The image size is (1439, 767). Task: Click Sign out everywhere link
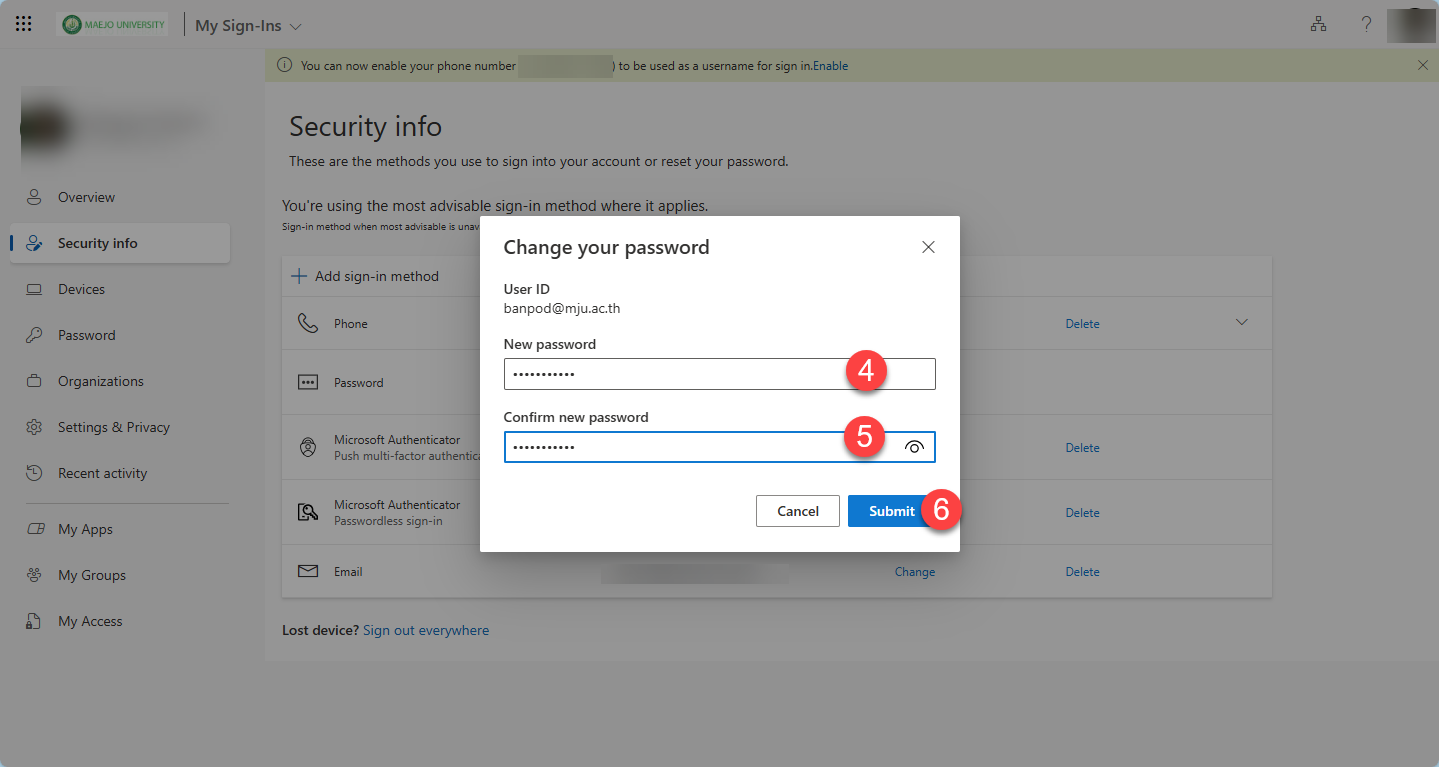click(x=426, y=631)
